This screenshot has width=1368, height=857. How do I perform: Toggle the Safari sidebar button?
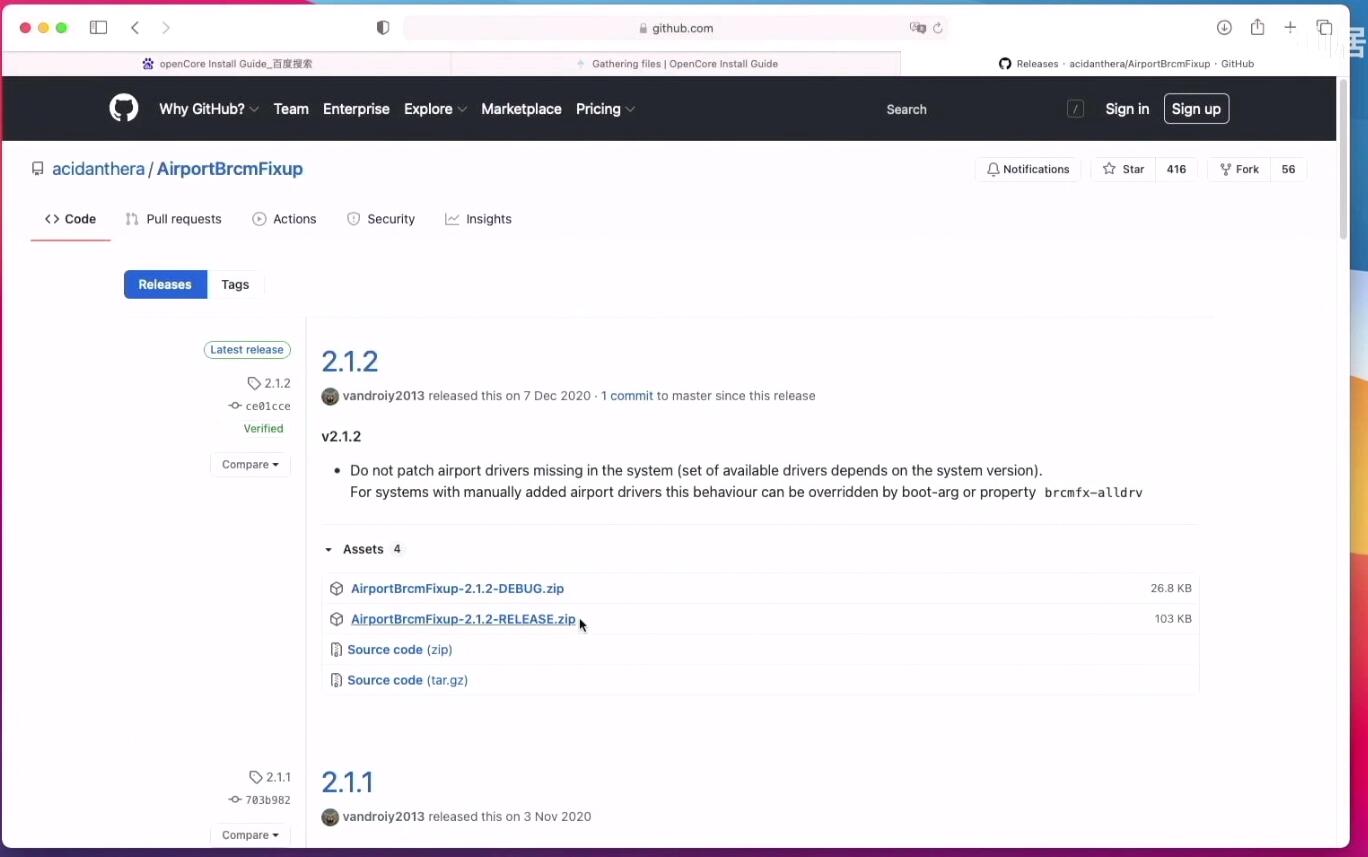coord(98,28)
